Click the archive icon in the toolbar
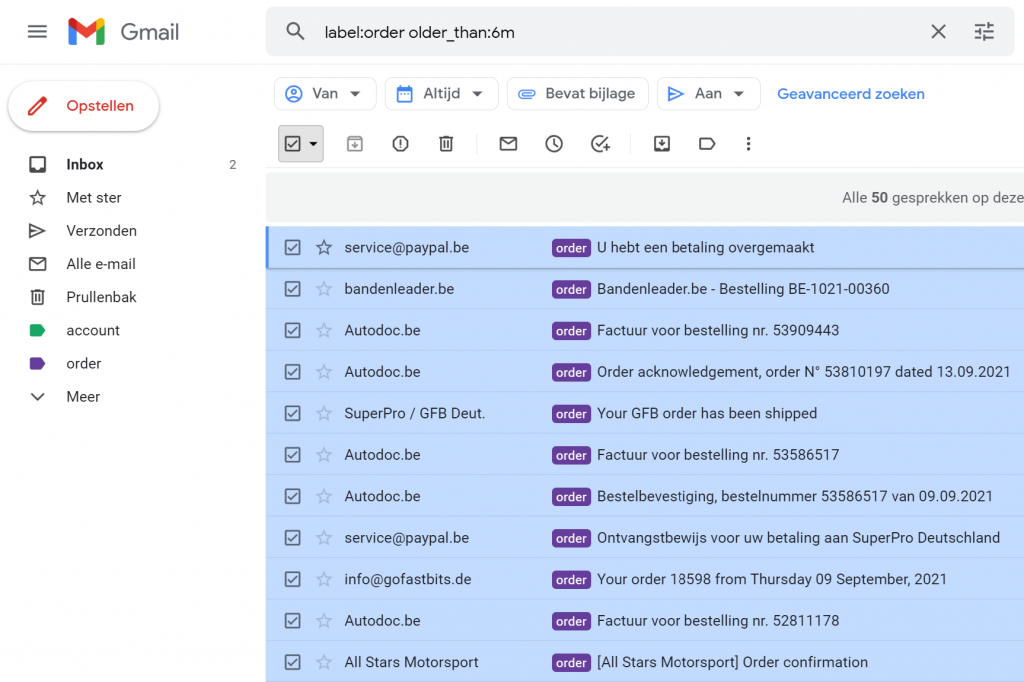The width and height of the screenshot is (1024, 682). click(x=355, y=144)
